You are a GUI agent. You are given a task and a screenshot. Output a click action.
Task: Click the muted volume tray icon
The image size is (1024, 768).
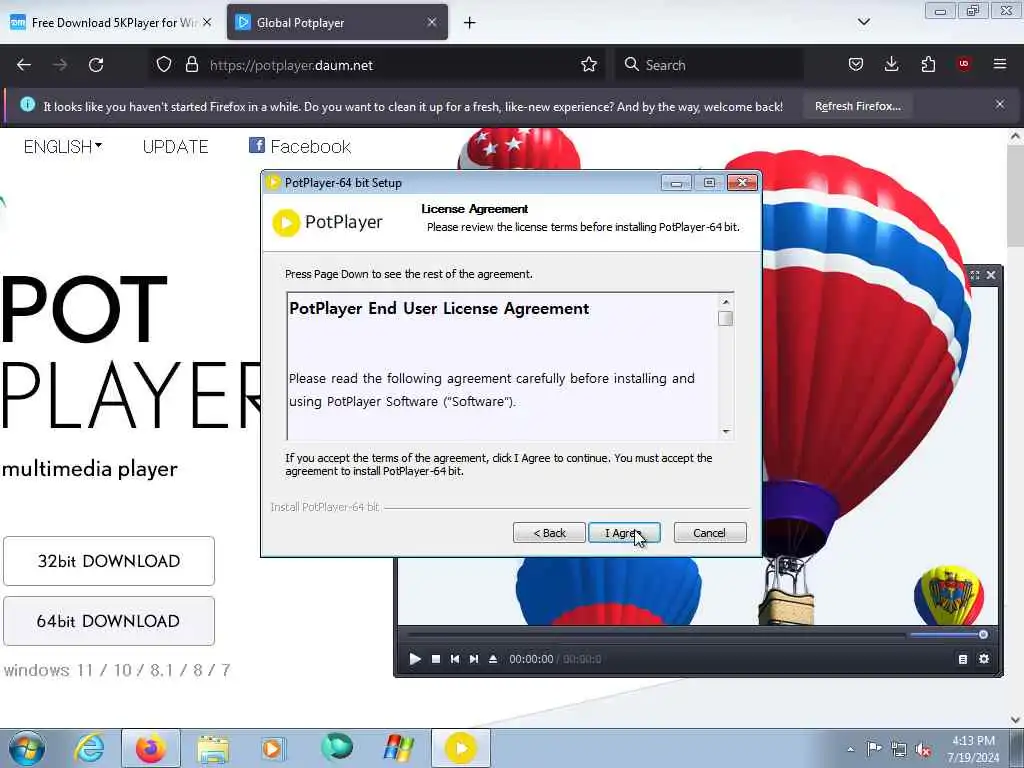(x=923, y=750)
